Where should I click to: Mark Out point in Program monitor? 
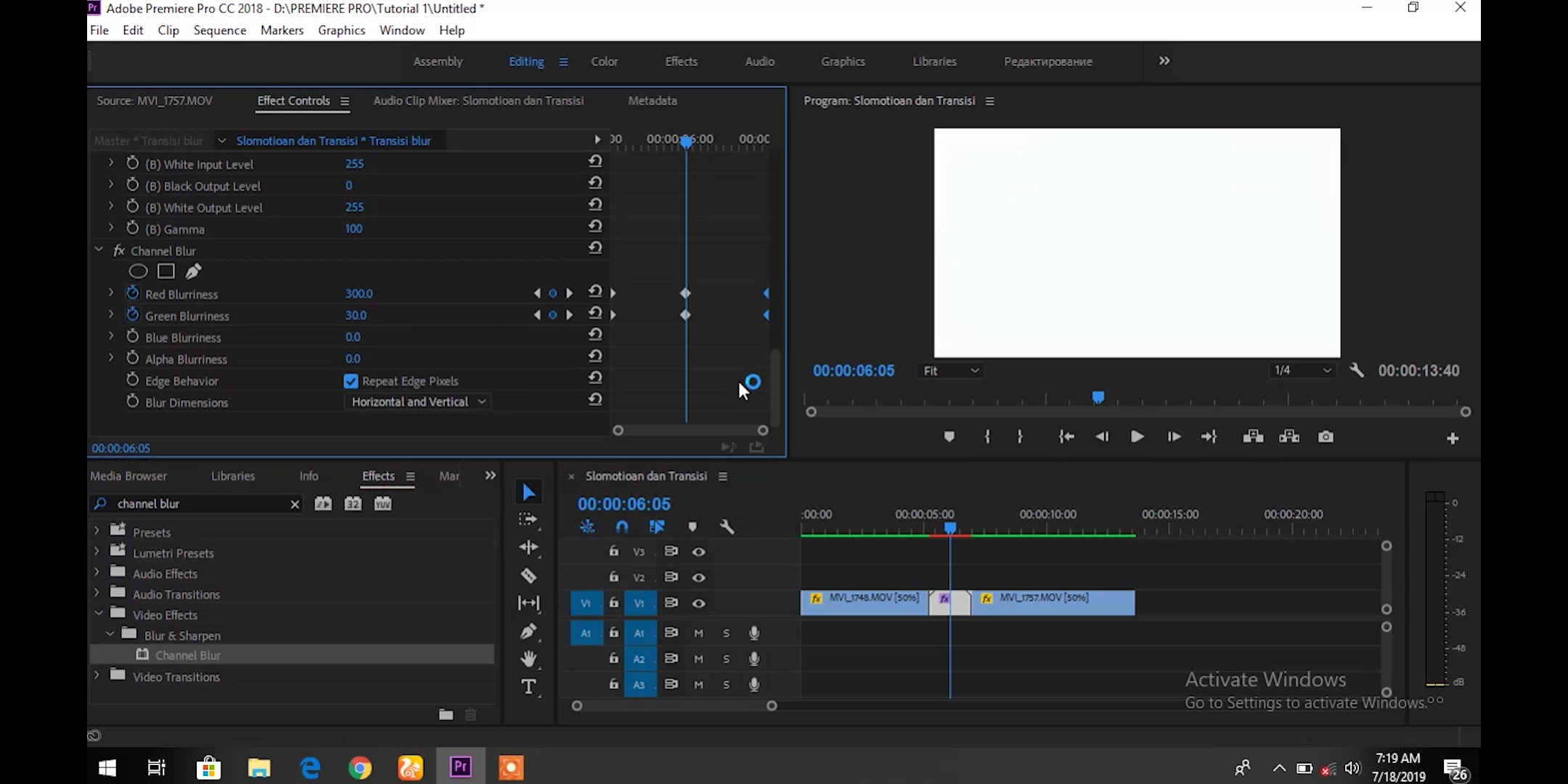click(x=1020, y=437)
